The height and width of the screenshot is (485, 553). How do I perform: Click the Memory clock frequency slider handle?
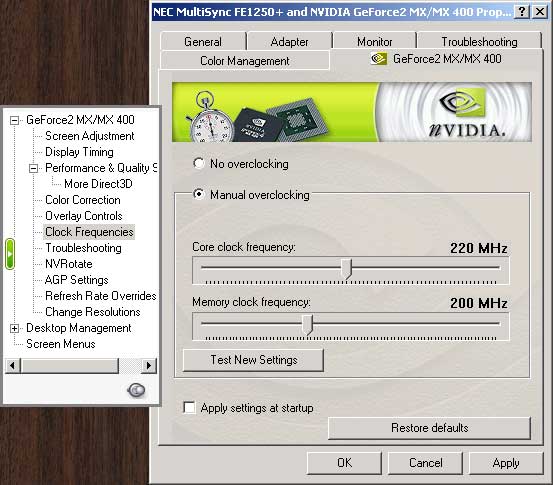click(308, 325)
